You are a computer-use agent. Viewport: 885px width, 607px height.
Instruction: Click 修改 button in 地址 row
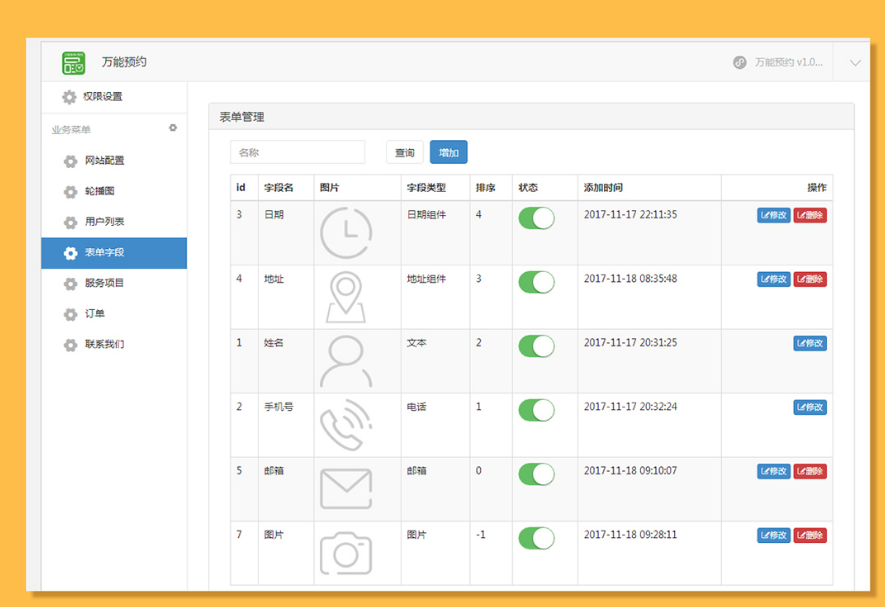(773, 279)
